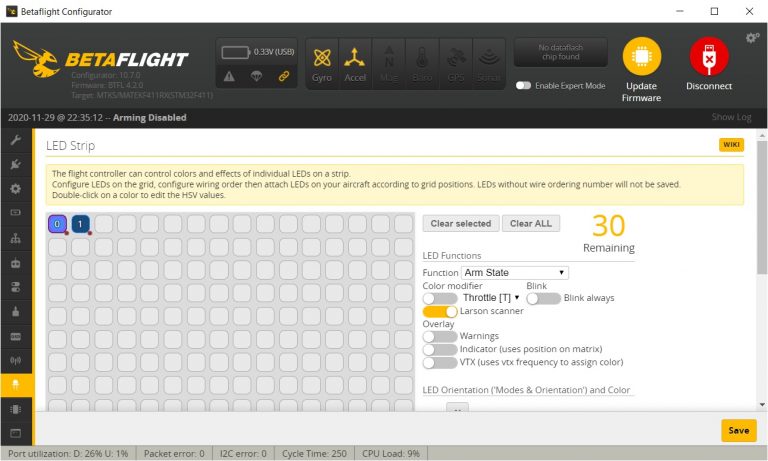Screen dimensions: 768x461
Task: Open the Motors tab icon
Action: click(x=16, y=312)
